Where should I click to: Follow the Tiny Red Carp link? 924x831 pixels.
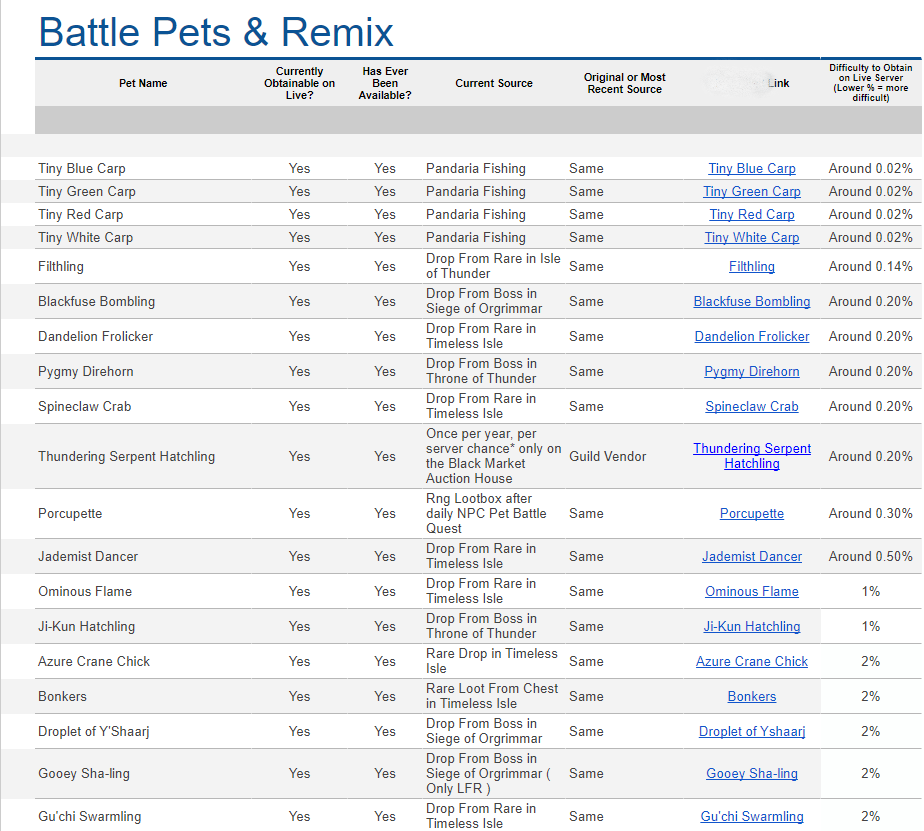click(751, 215)
